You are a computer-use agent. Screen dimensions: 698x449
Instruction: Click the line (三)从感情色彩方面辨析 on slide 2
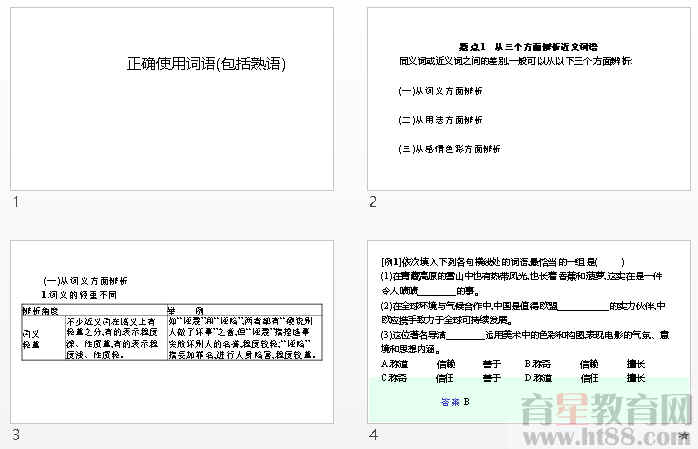448,148
